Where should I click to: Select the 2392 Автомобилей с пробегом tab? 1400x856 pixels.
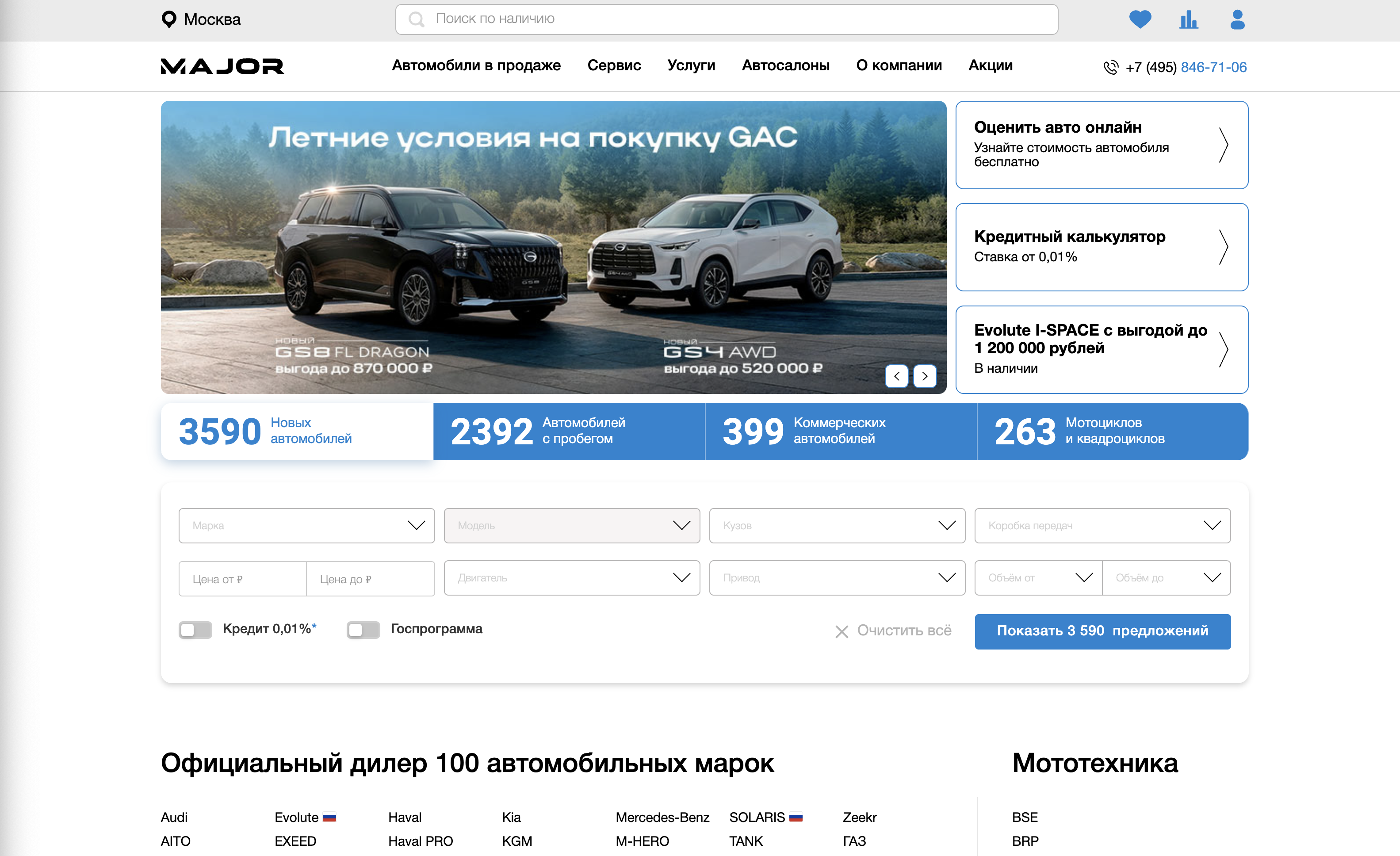click(x=569, y=431)
